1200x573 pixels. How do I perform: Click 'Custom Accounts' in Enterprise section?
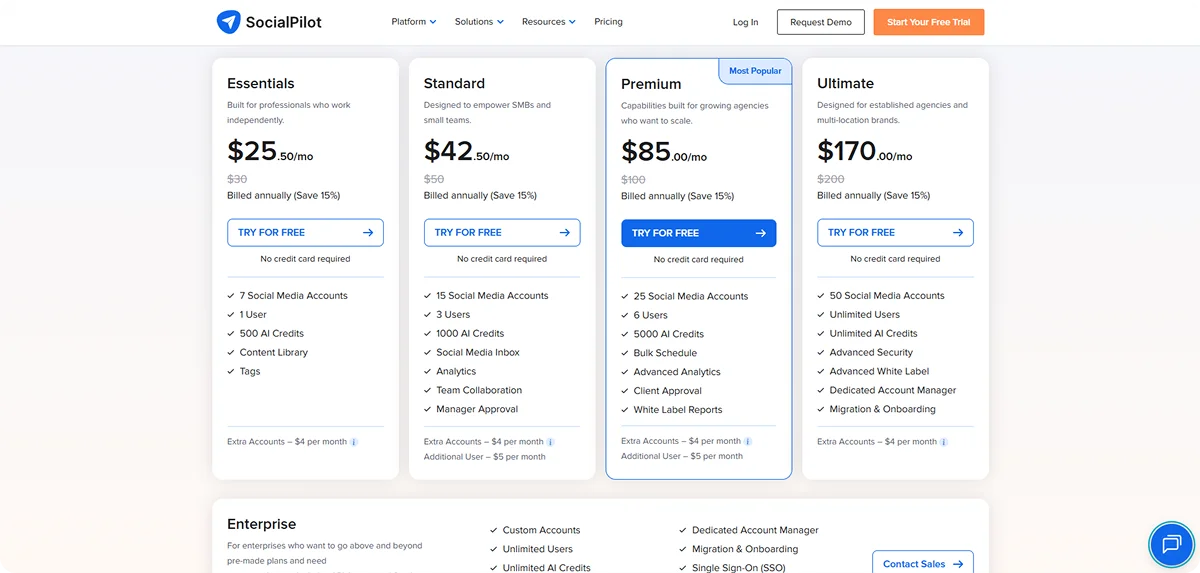coord(541,531)
